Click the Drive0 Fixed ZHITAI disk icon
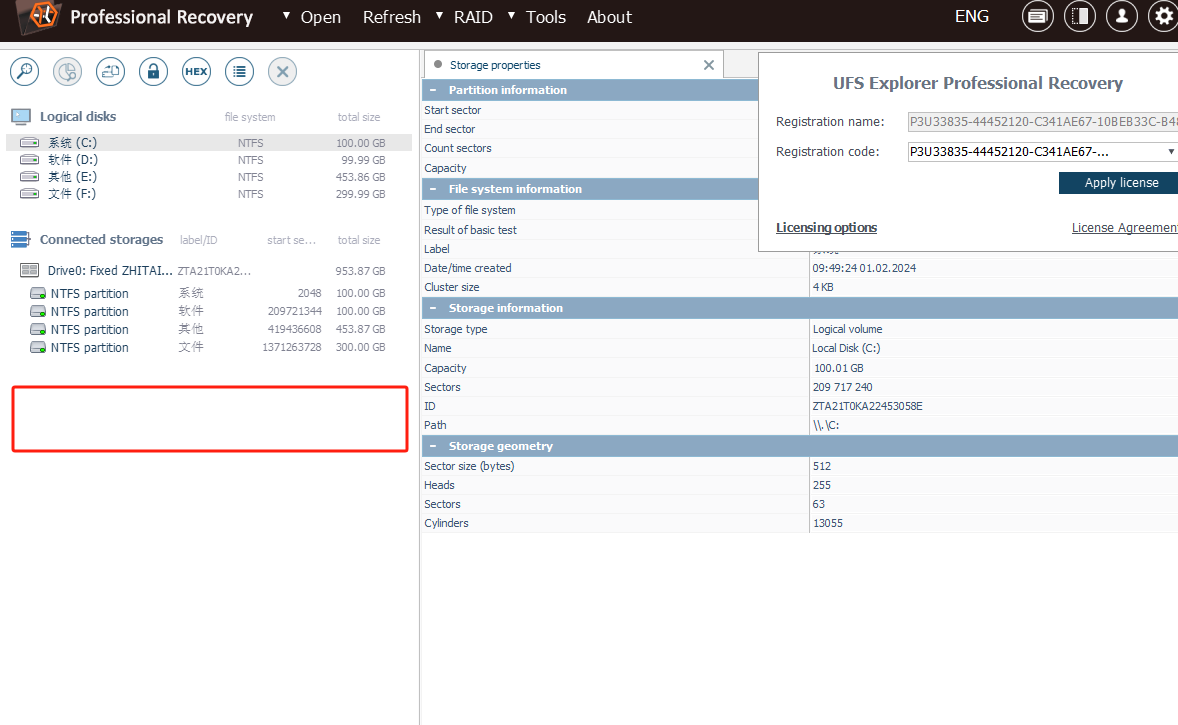This screenshot has height=725, width=1178. pyautogui.click(x=29, y=270)
